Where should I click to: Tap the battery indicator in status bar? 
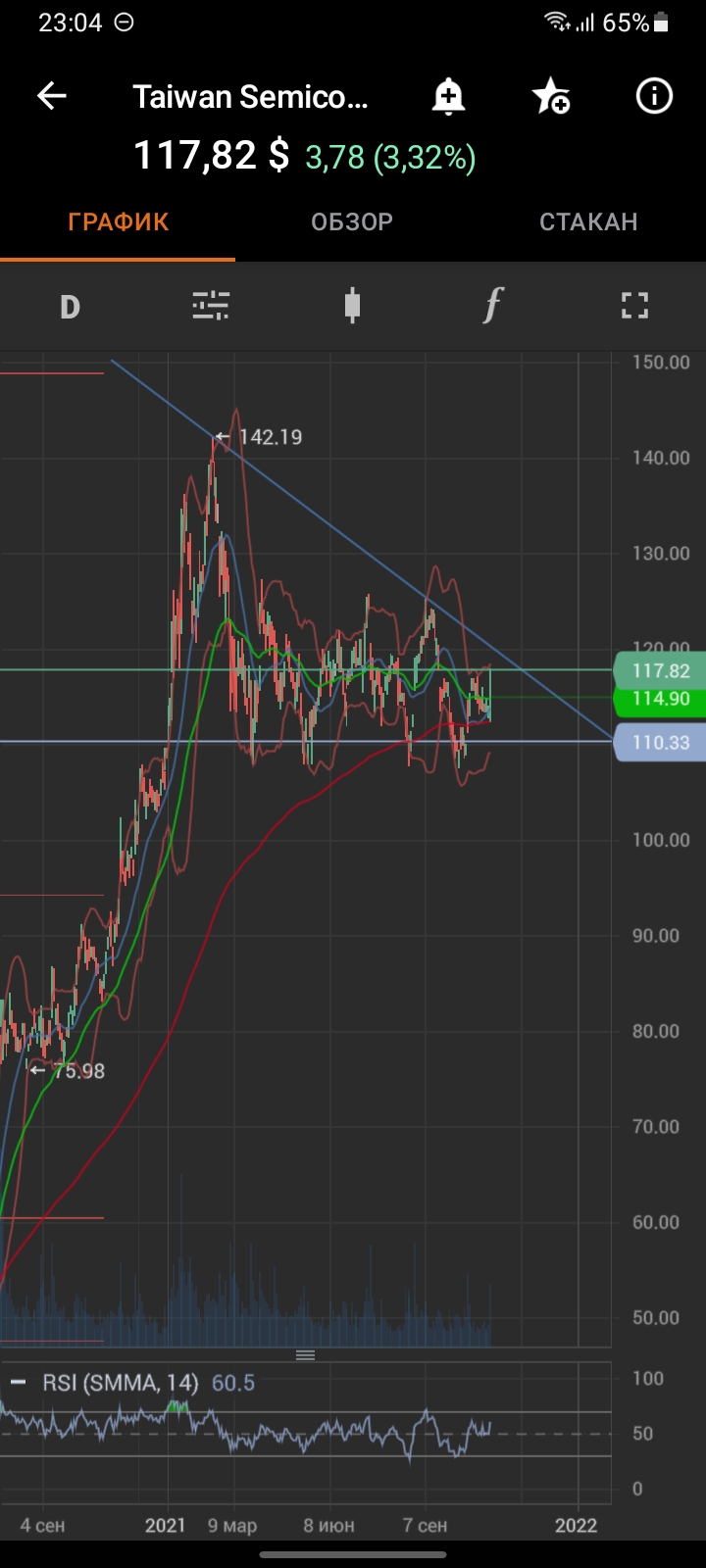click(661, 23)
